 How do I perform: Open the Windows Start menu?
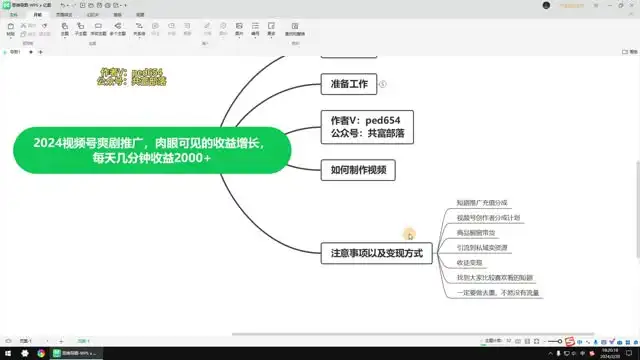click(x=8, y=353)
